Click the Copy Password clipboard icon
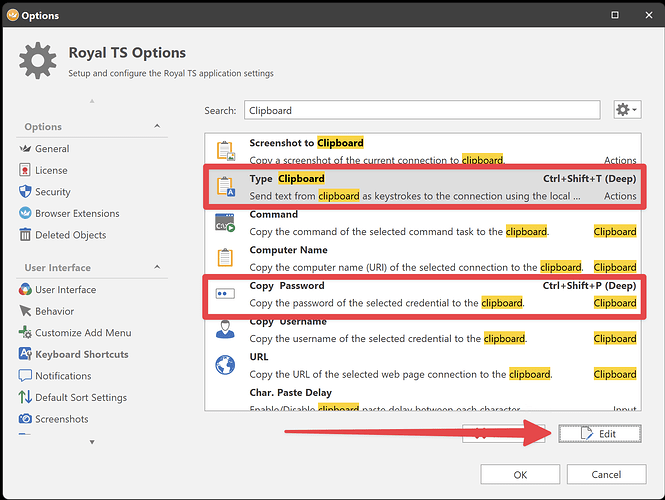 click(x=226, y=294)
